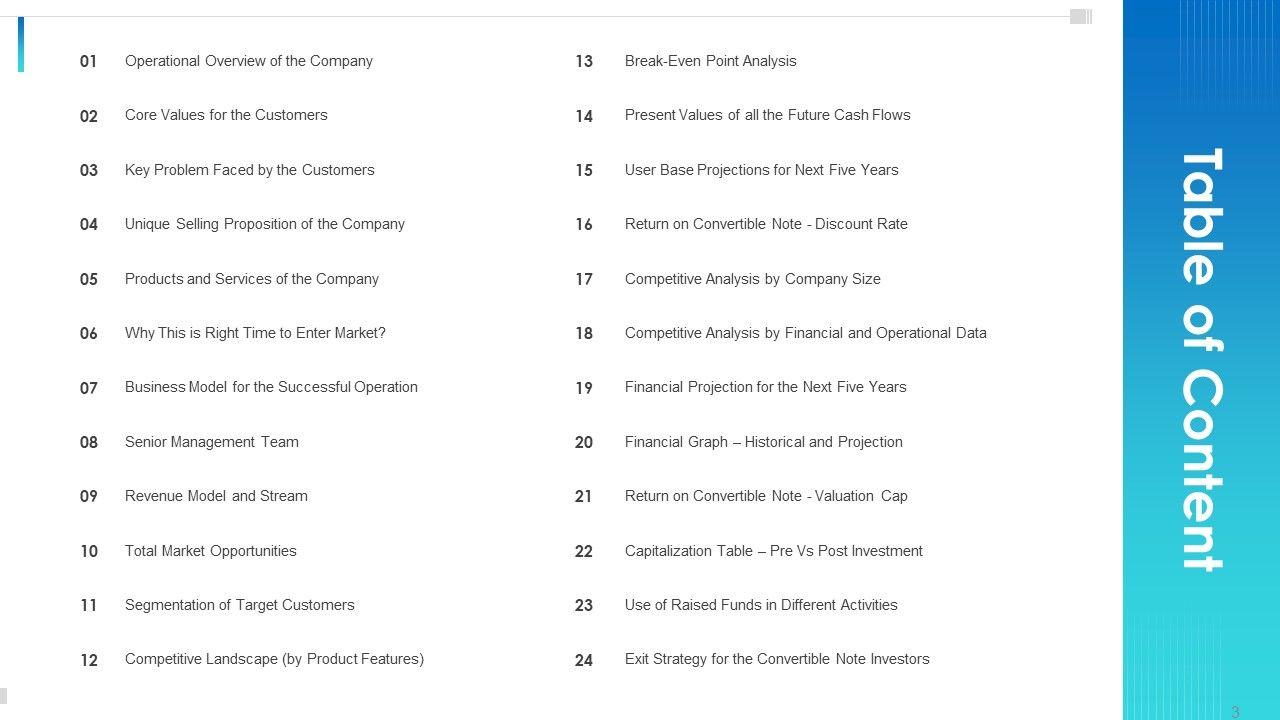The height and width of the screenshot is (720, 1280).
Task: Open 'Products and Services of the Company'
Action: tap(251, 279)
